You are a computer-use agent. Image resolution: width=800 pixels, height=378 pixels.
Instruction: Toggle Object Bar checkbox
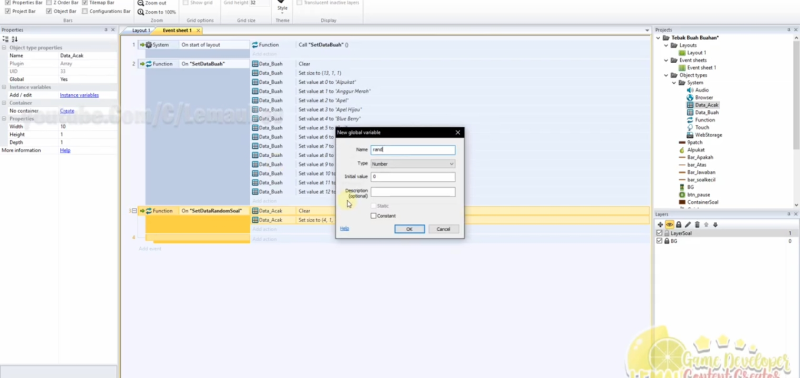(49, 11)
